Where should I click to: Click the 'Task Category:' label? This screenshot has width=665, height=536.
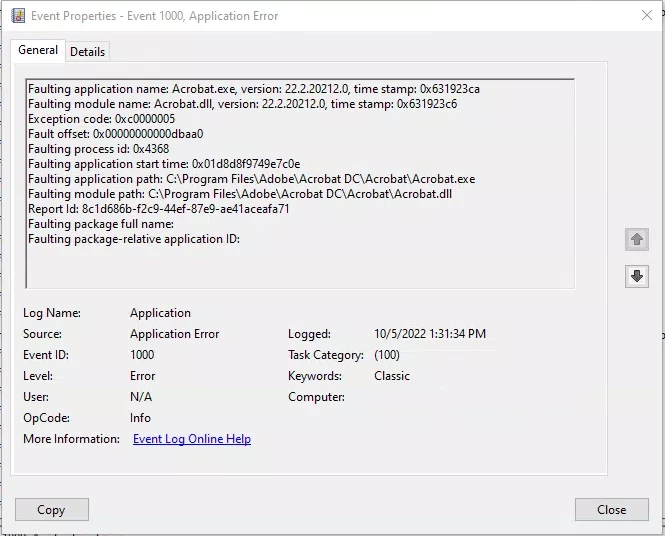point(326,355)
